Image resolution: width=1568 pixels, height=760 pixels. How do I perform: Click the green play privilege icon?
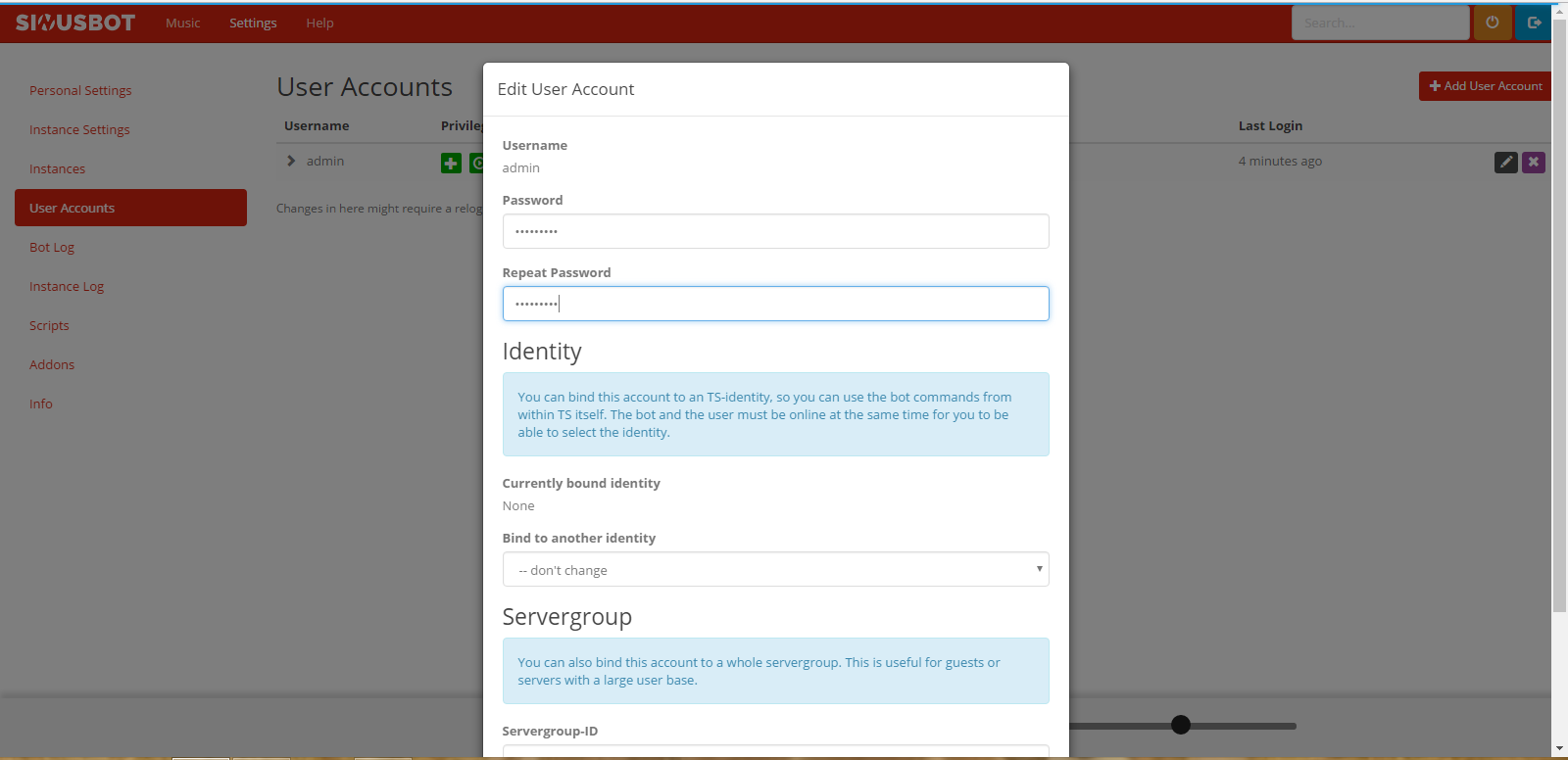[x=476, y=164]
